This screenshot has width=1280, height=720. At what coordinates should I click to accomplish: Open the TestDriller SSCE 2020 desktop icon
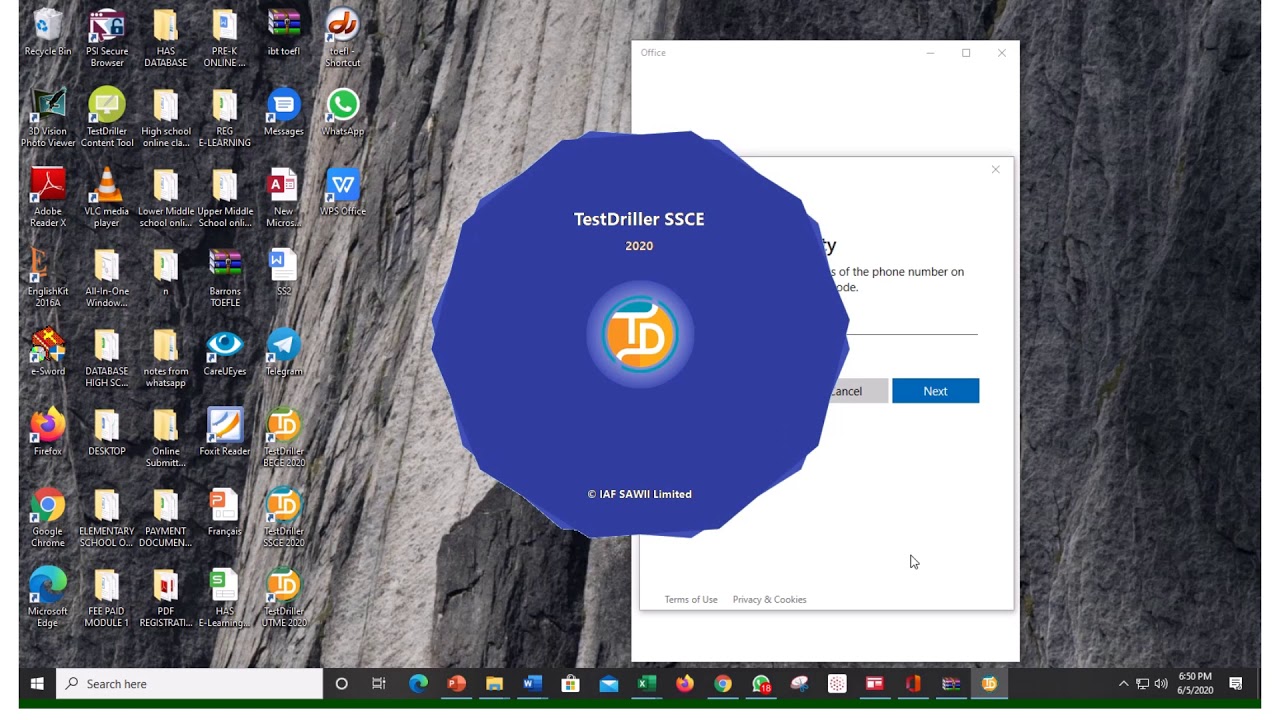tap(284, 519)
